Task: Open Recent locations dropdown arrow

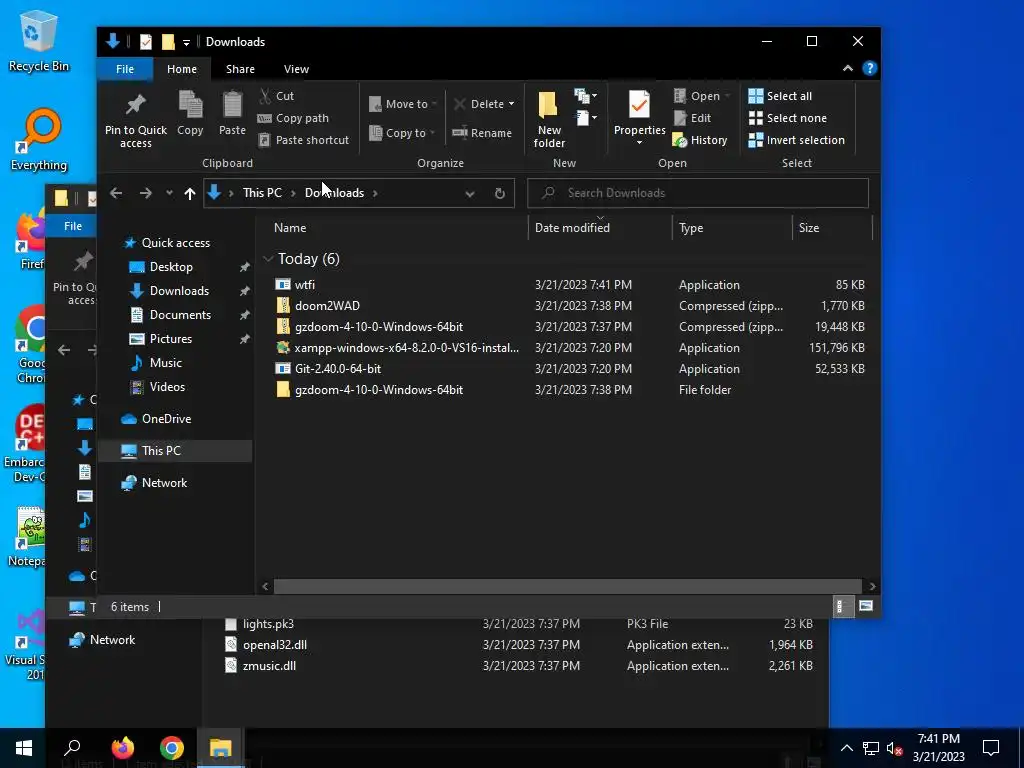Action: point(169,193)
